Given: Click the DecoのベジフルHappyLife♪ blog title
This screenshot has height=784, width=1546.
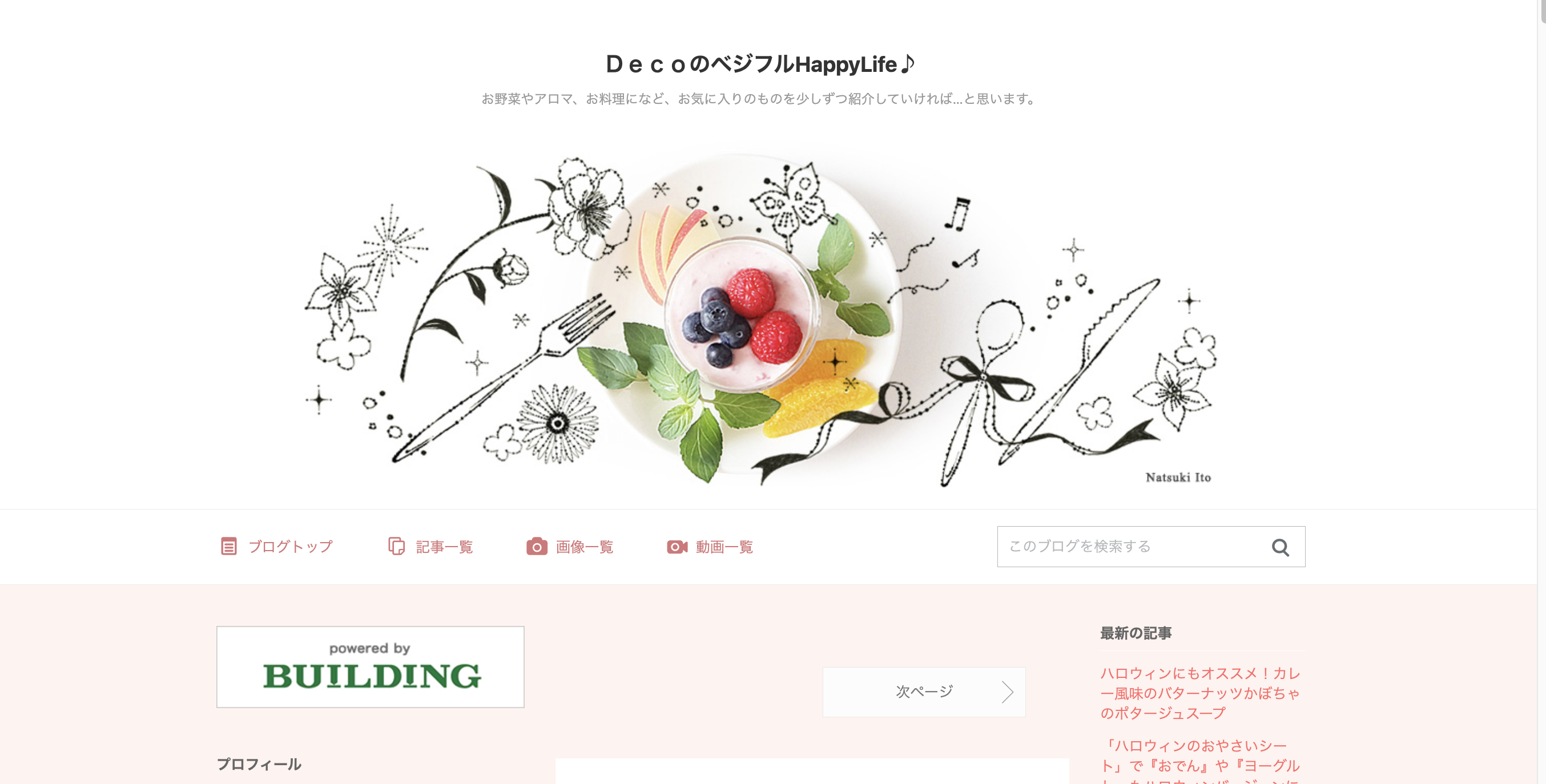Looking at the screenshot, I should point(760,63).
